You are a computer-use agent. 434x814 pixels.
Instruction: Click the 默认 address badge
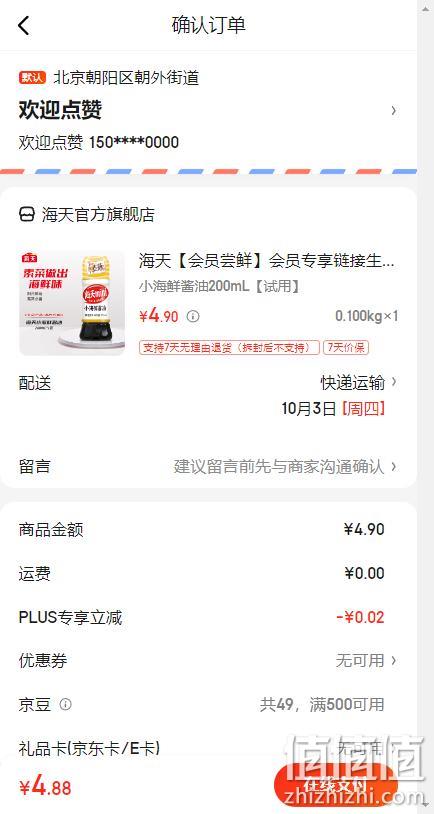(33, 78)
